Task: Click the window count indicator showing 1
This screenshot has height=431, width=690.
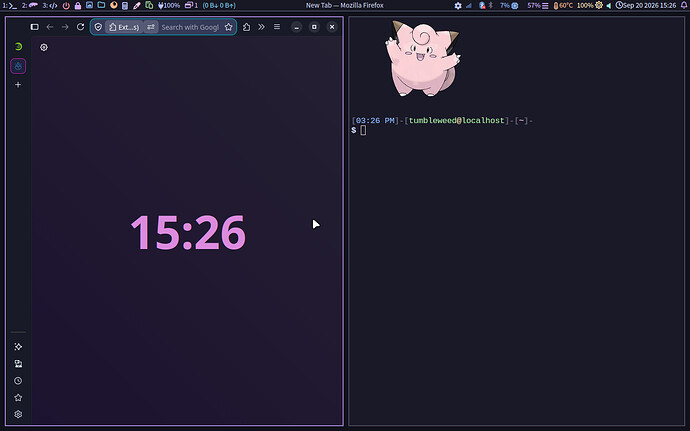Action: [x=191, y=6]
